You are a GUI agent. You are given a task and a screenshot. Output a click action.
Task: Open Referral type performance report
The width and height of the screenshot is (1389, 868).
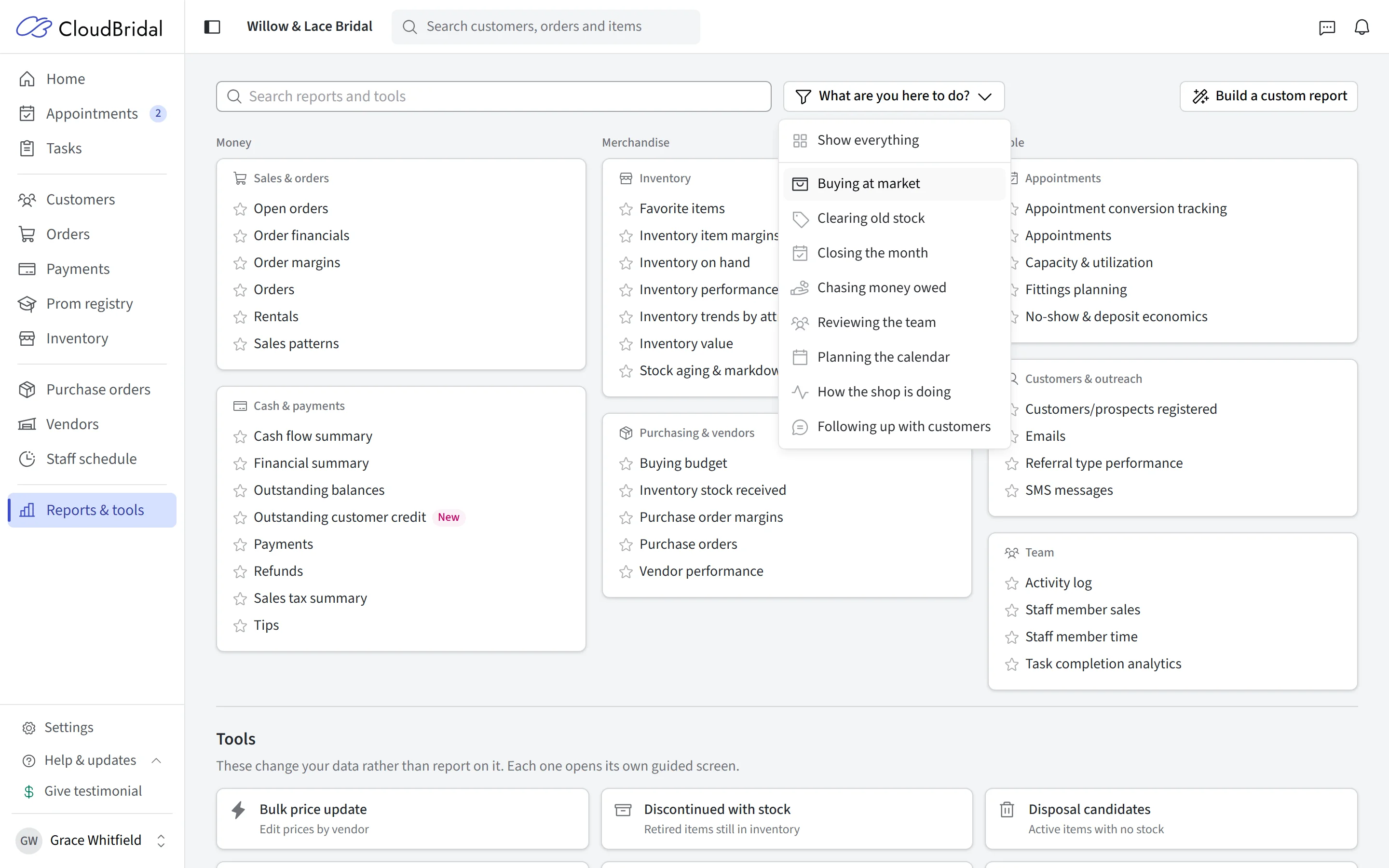click(1104, 463)
